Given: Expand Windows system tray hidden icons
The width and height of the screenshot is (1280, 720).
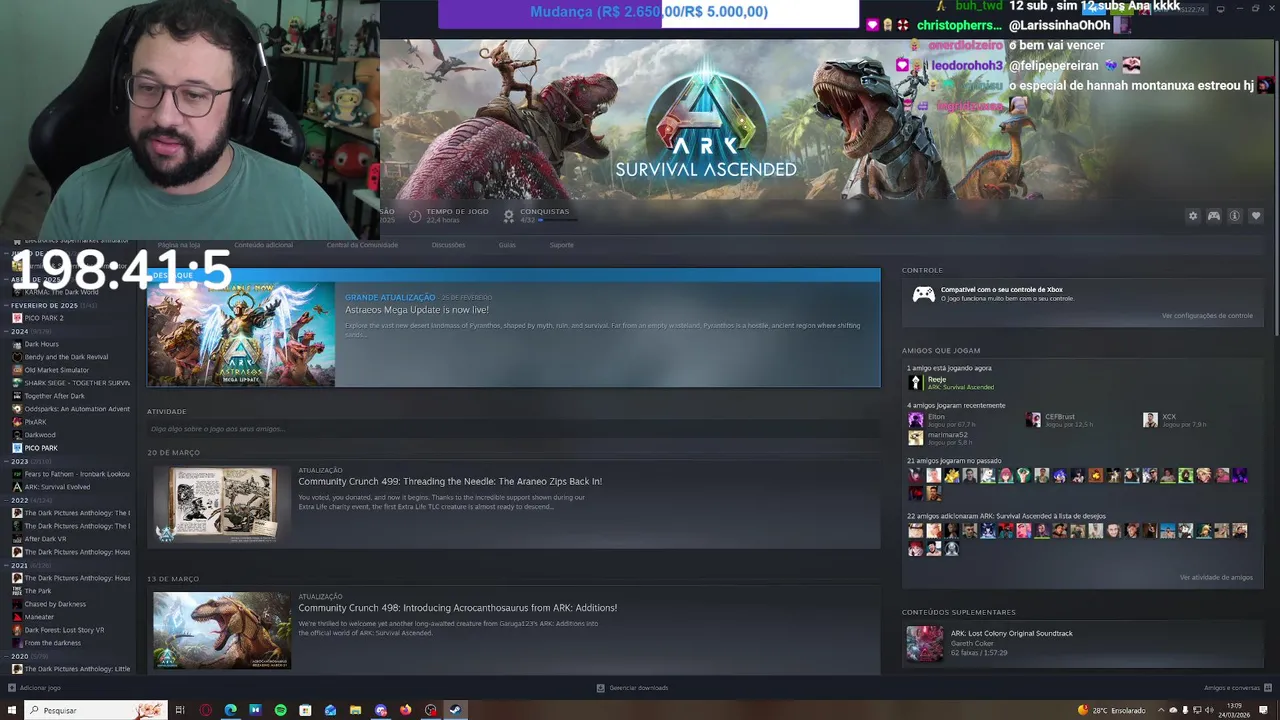Looking at the screenshot, I should [1161, 710].
